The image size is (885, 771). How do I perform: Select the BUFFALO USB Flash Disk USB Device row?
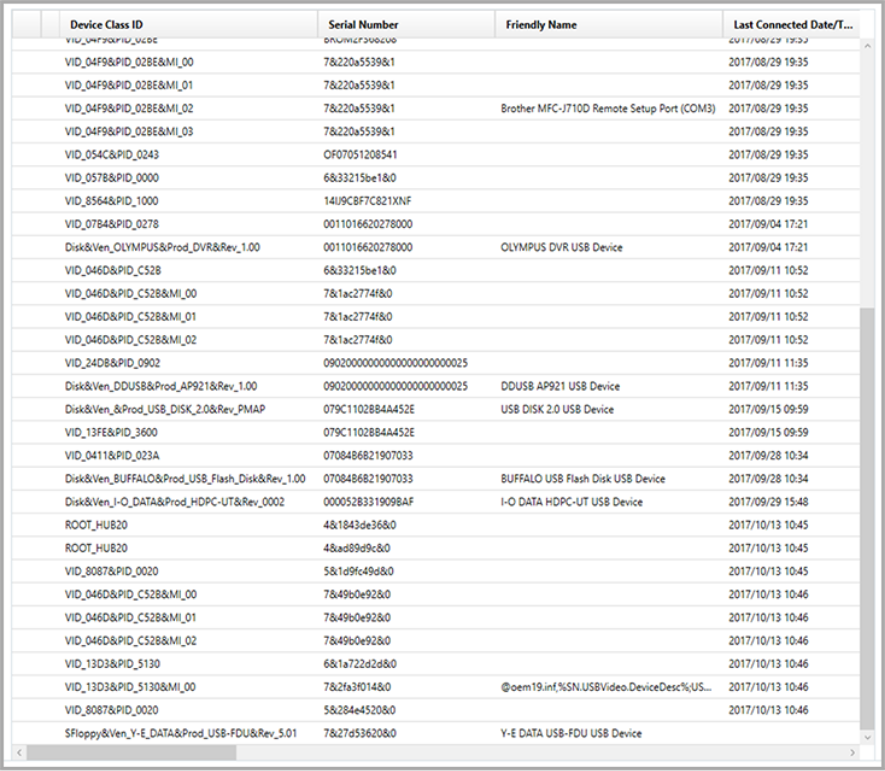[x=582, y=479]
